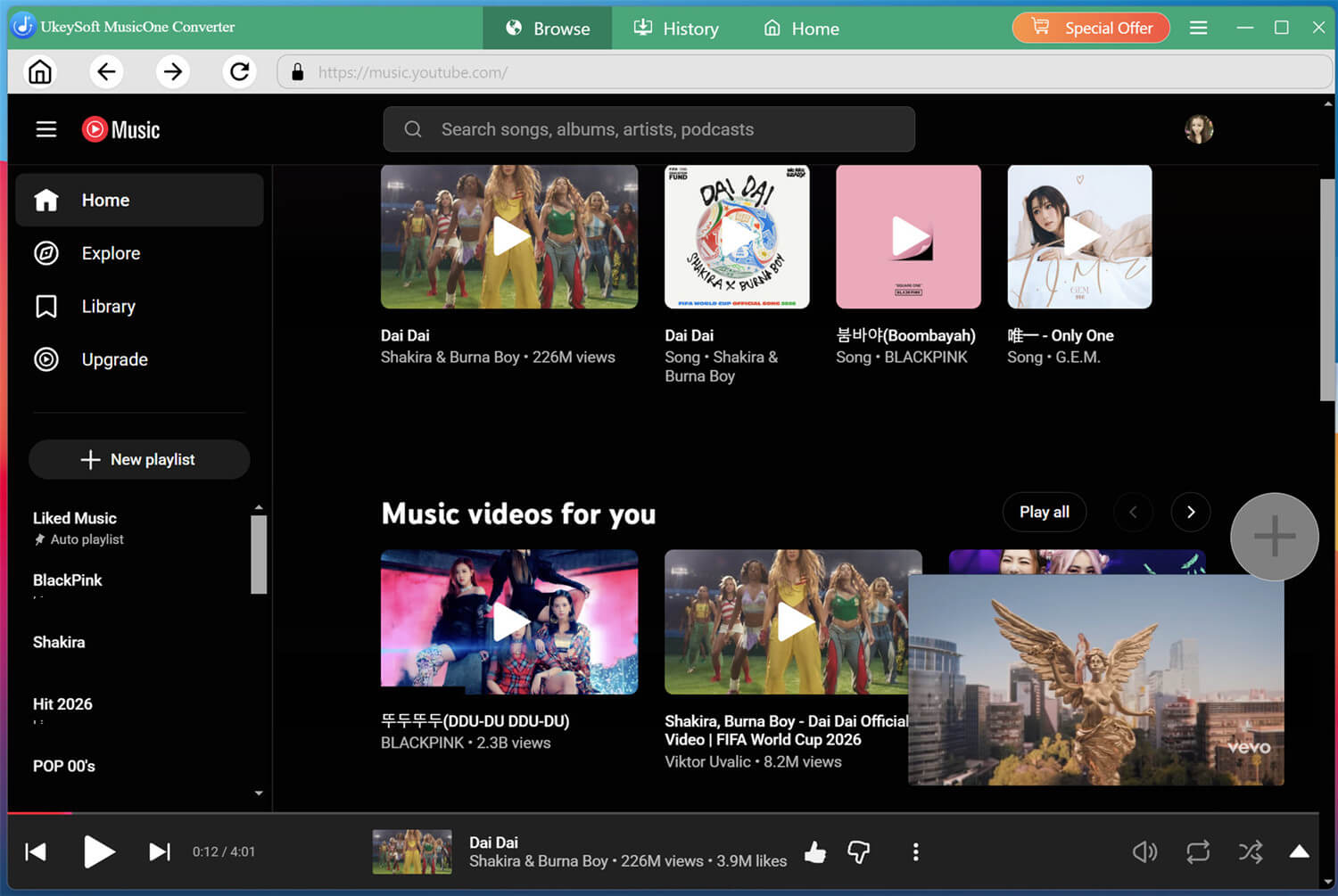The image size is (1338, 896).
Task: Click the page vertical scrollbar thumb
Action: 1327,290
